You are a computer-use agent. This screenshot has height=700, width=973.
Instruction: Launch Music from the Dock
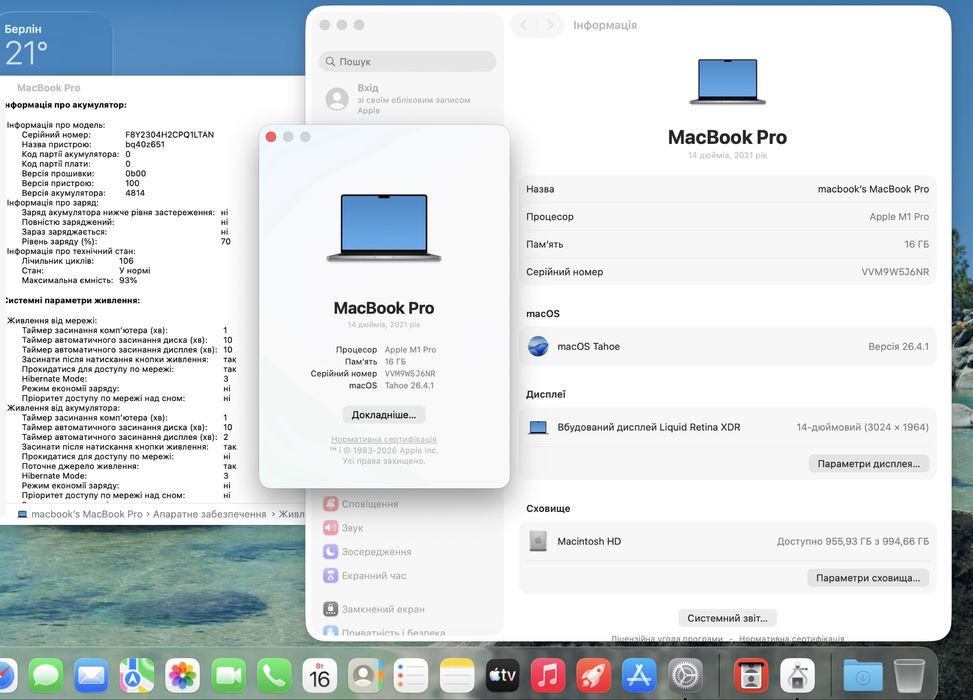click(548, 675)
